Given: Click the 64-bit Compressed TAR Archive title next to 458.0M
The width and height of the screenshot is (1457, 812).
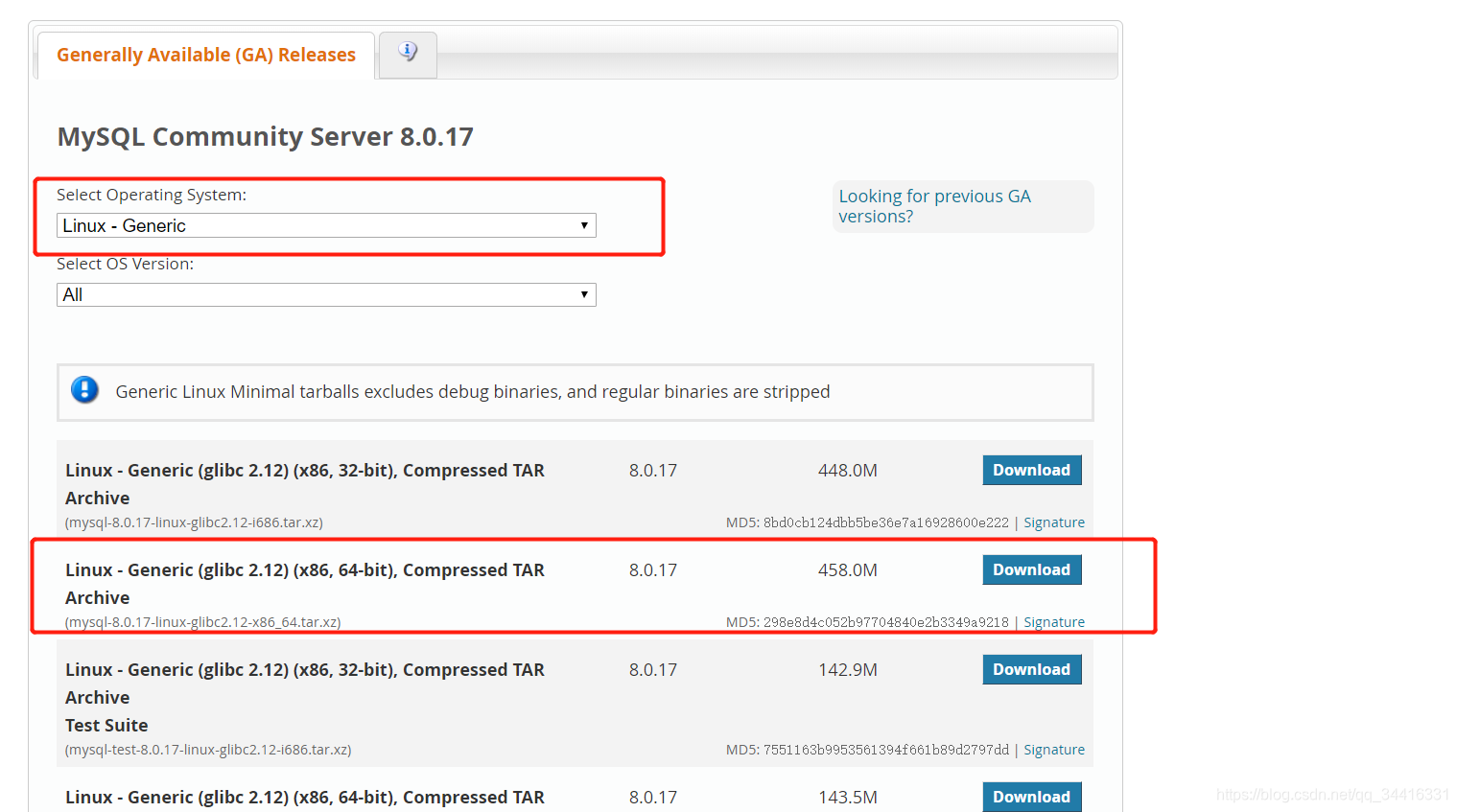Looking at the screenshot, I should pyautogui.click(x=305, y=584).
